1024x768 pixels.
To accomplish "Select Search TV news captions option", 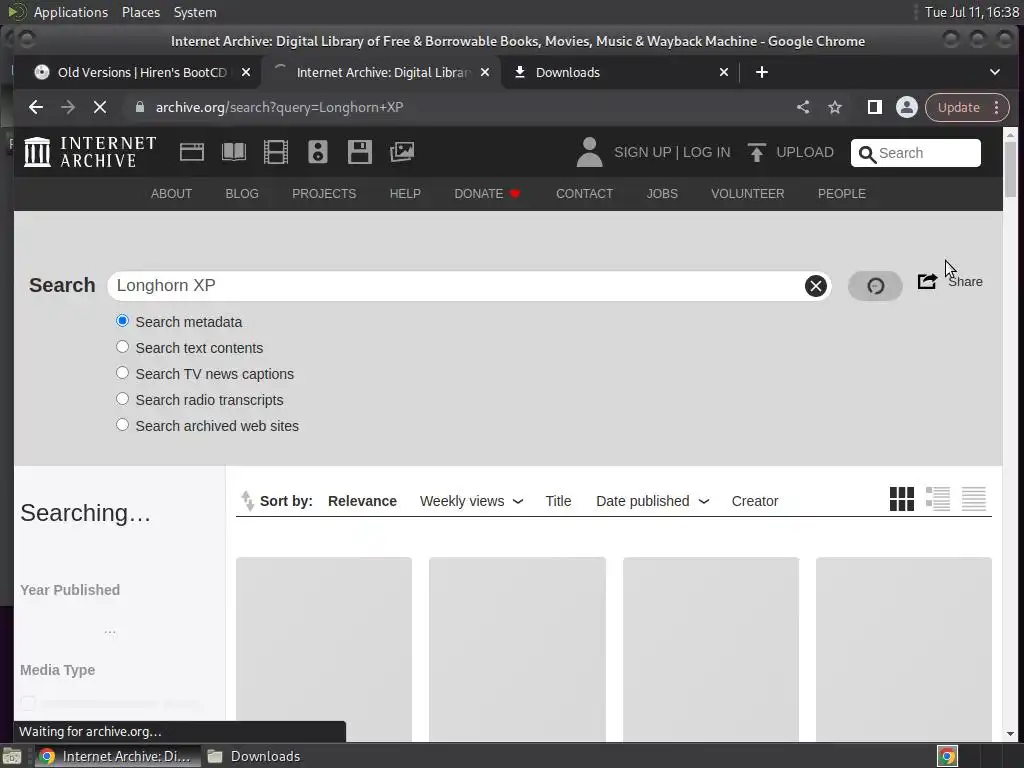I will 122,373.
